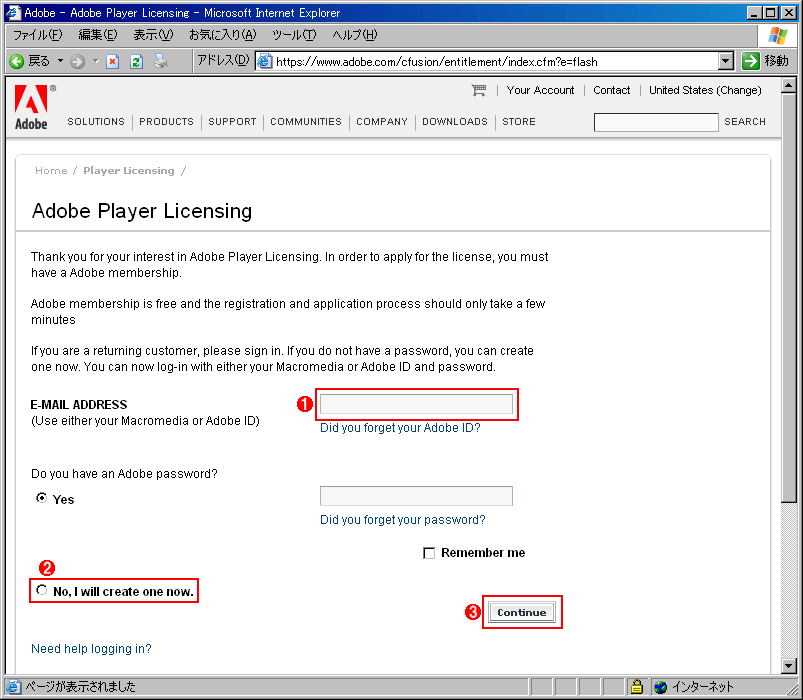Click the Print icon in toolbar
The height and width of the screenshot is (700, 803).
[x=160, y=61]
